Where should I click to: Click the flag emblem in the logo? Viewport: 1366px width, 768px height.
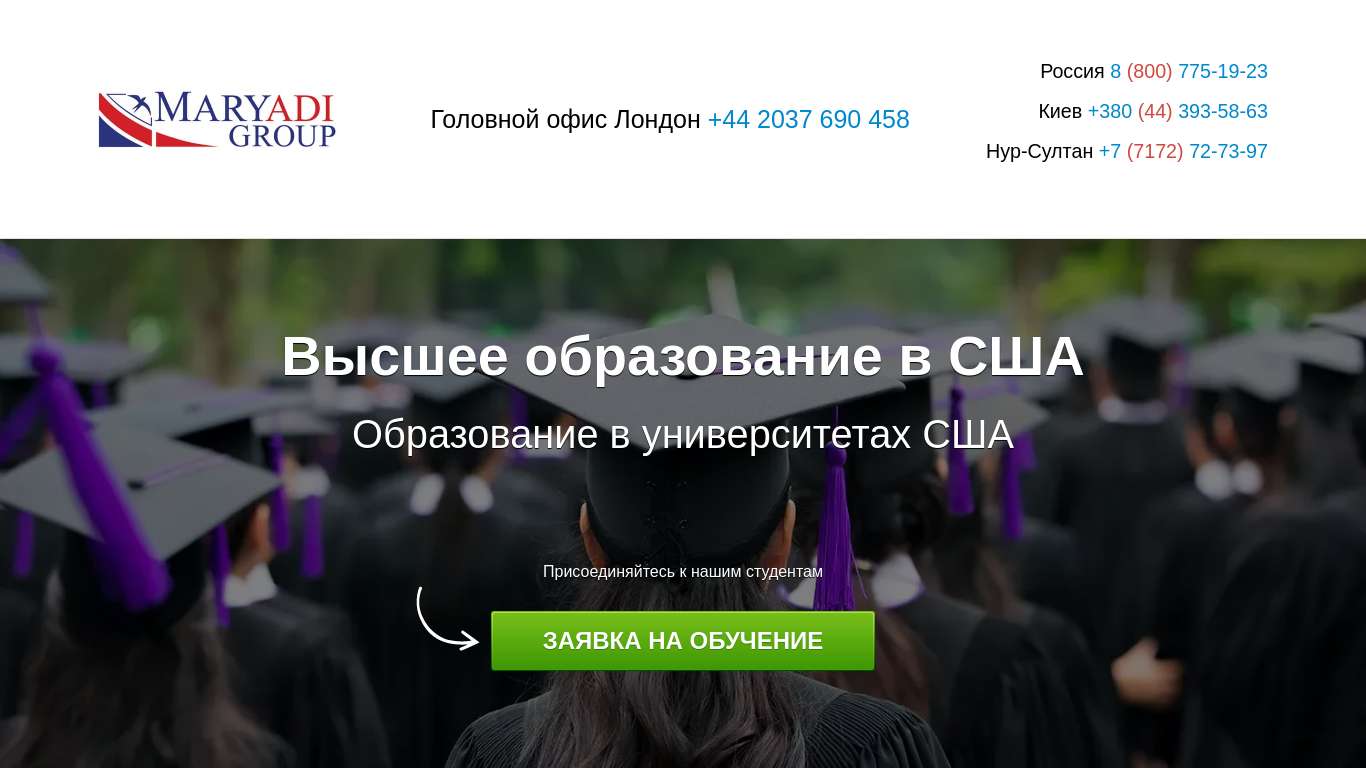[126, 120]
